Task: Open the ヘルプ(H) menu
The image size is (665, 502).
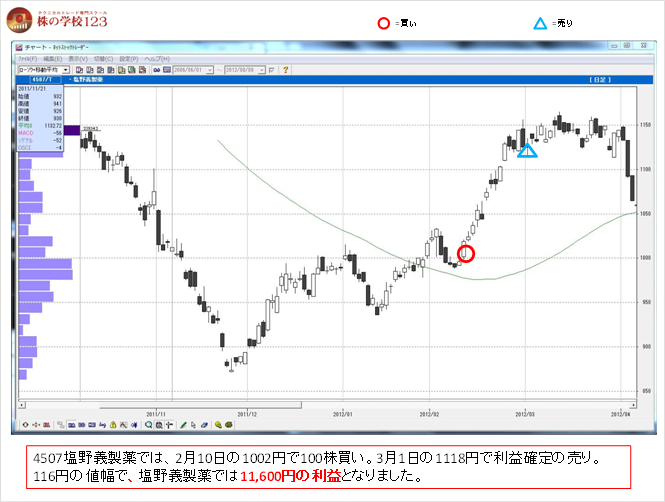Action: 157,59
